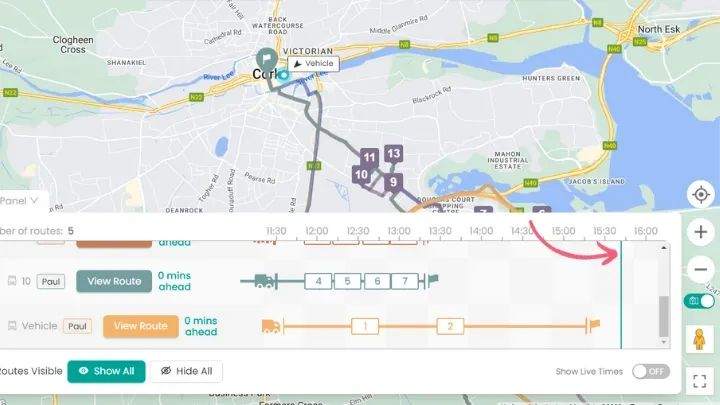Toggle Show Live Times switch
Viewport: 720px width, 405px height.
tap(651, 371)
